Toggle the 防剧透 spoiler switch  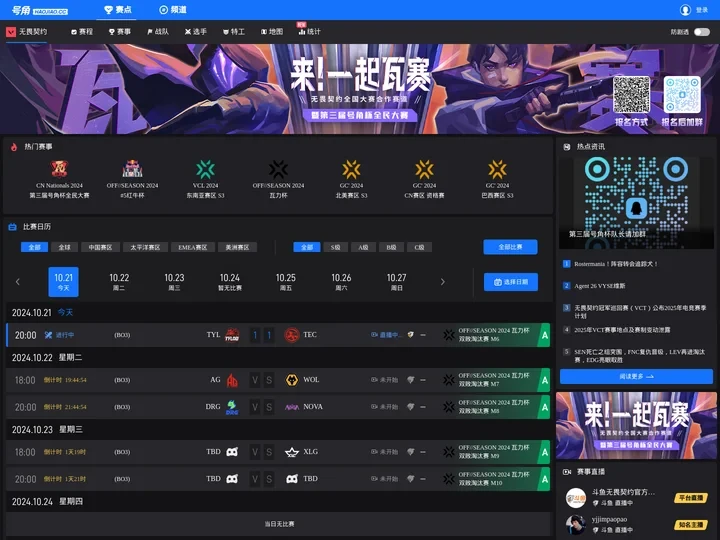point(702,32)
